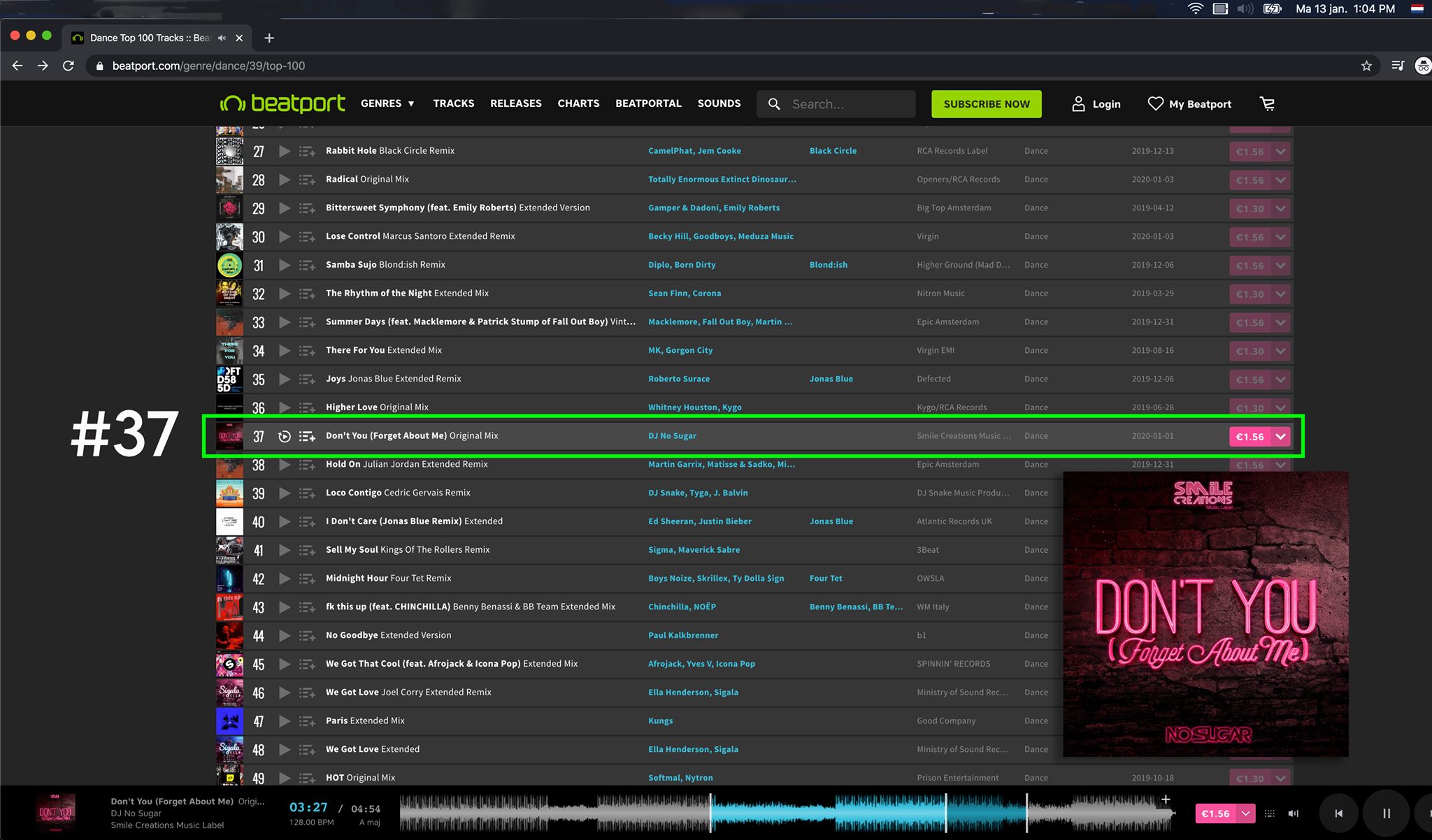Seek in the player waveform
This screenshot has height=840, width=1432.
click(787, 813)
